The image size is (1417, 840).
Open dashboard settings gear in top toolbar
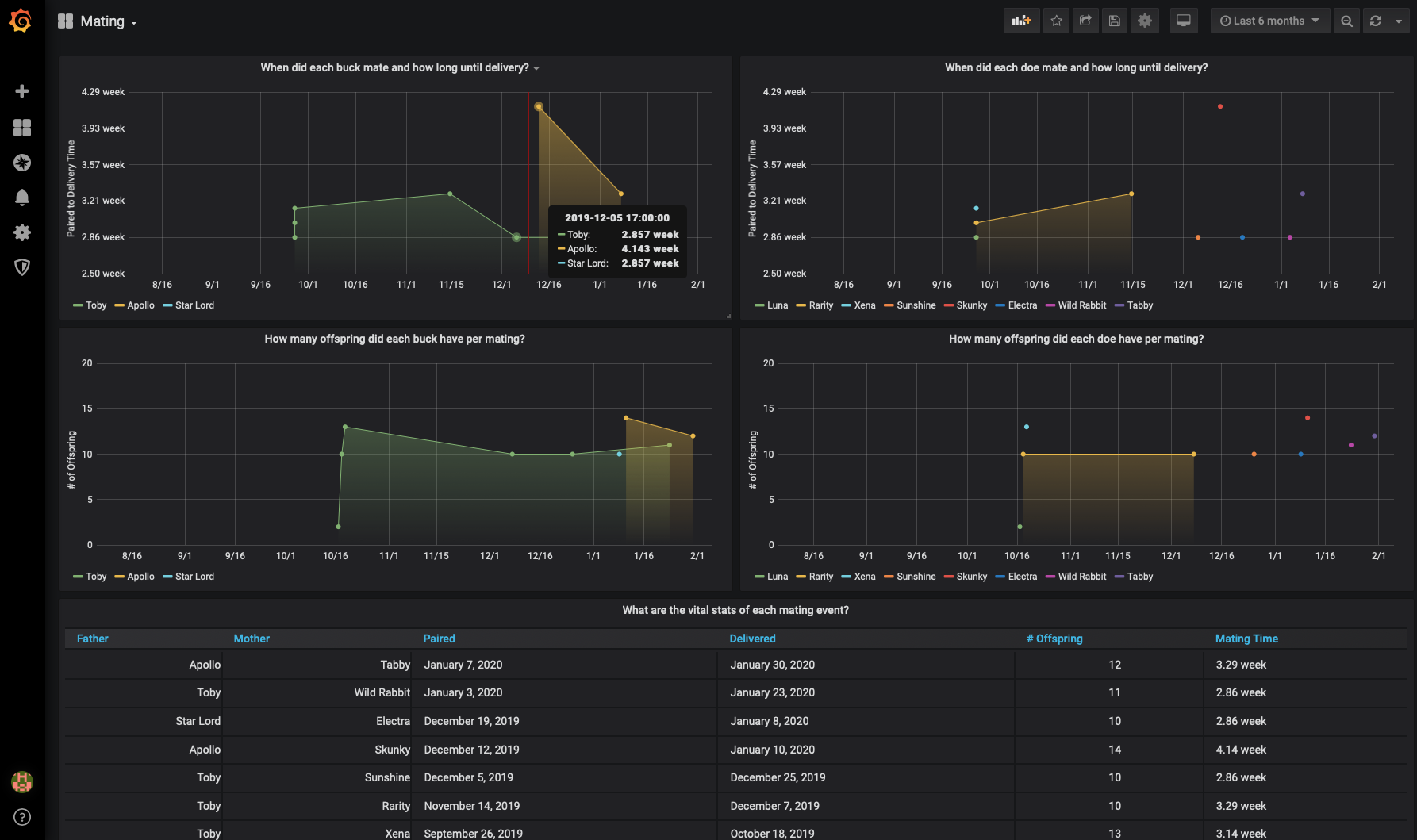pyautogui.click(x=1145, y=21)
